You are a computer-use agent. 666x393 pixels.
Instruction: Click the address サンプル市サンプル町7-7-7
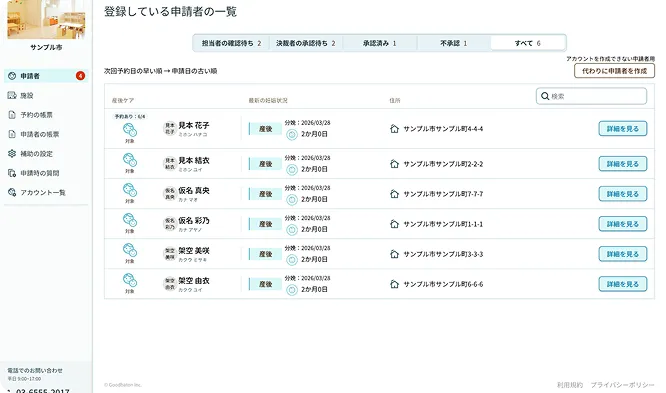[x=443, y=194]
